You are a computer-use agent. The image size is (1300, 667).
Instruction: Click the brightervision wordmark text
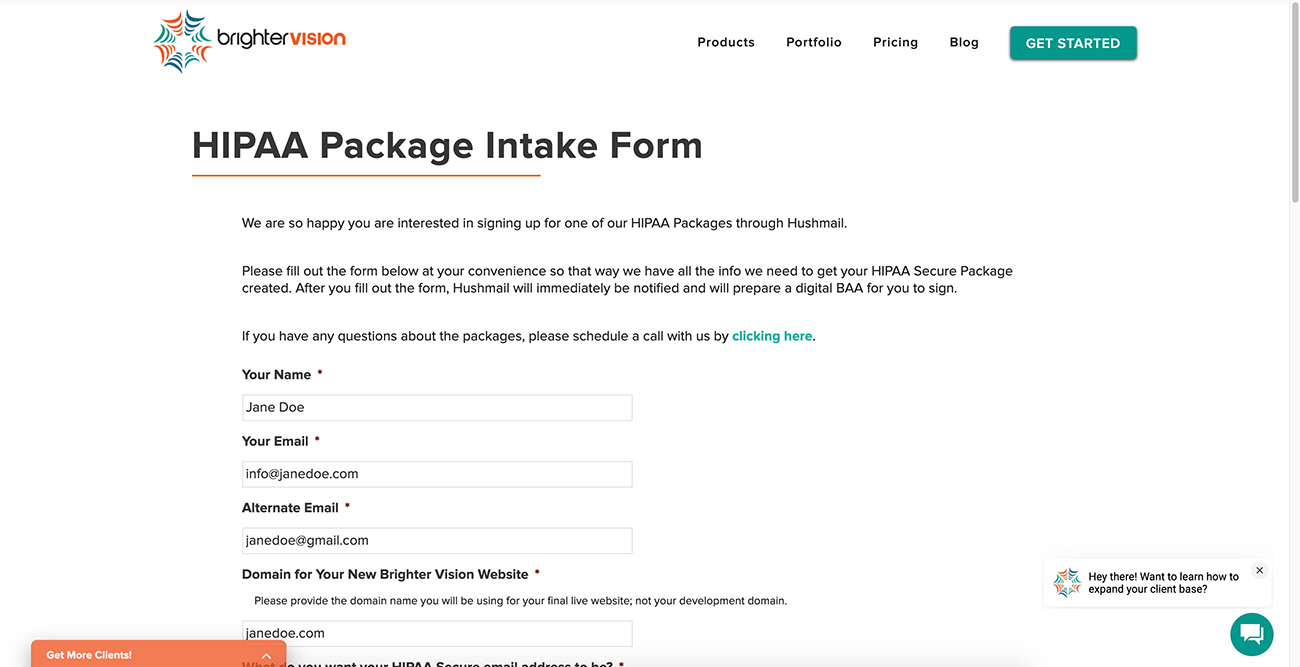pyautogui.click(x=282, y=38)
